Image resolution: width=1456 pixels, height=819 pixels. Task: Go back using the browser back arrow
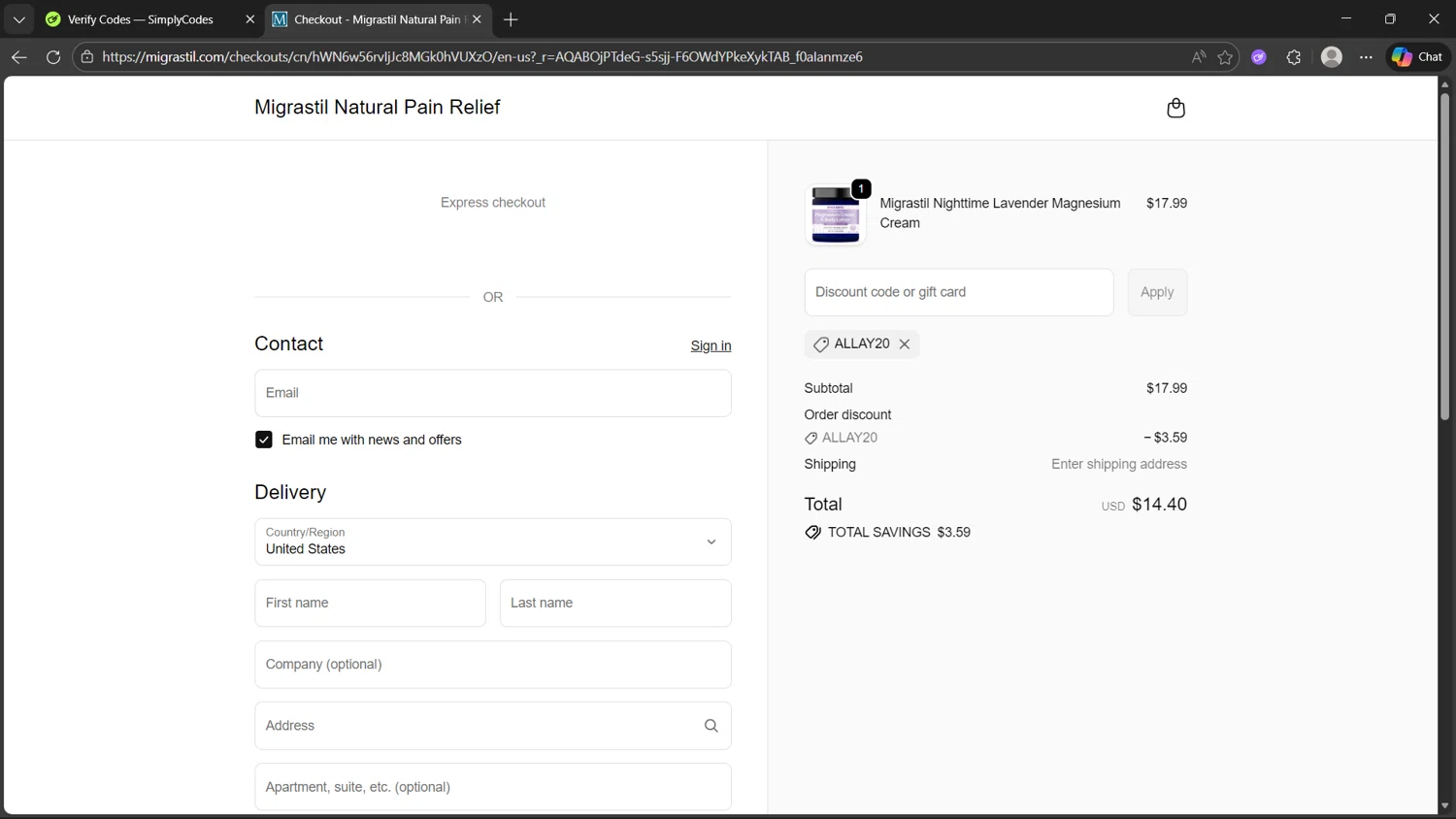[18, 57]
